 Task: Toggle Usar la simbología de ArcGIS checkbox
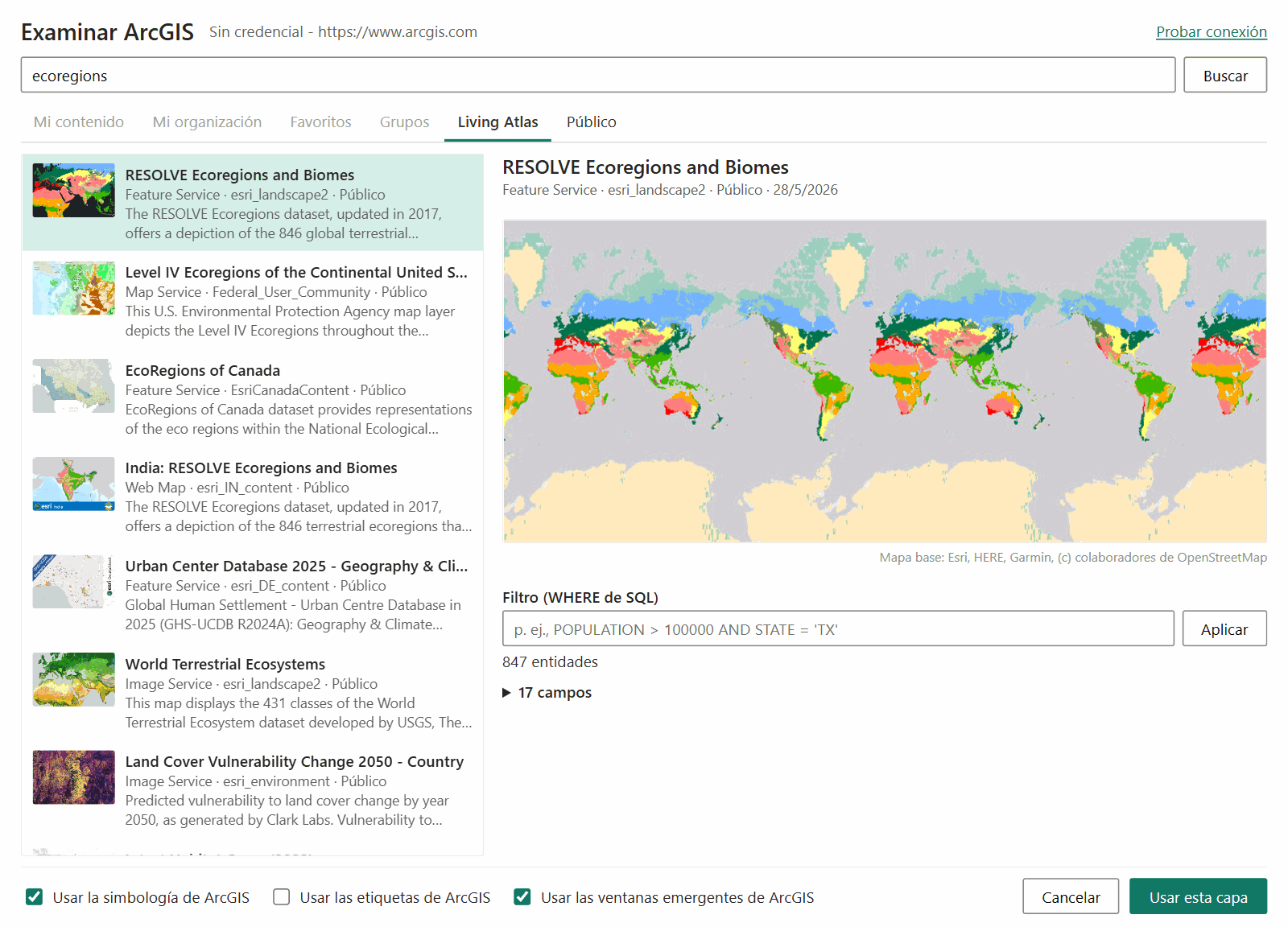click(34, 896)
